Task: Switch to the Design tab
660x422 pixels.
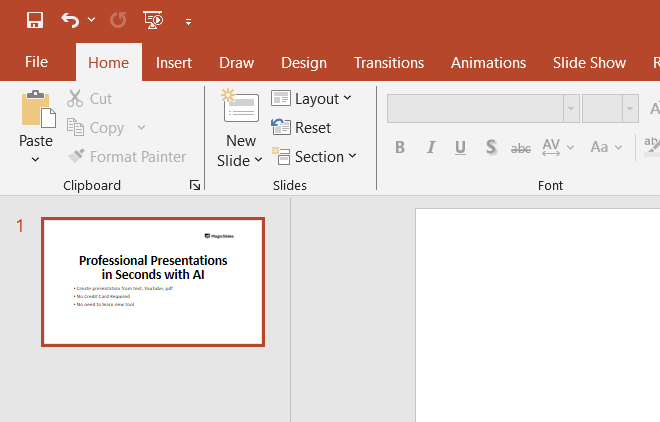Action: click(x=304, y=62)
